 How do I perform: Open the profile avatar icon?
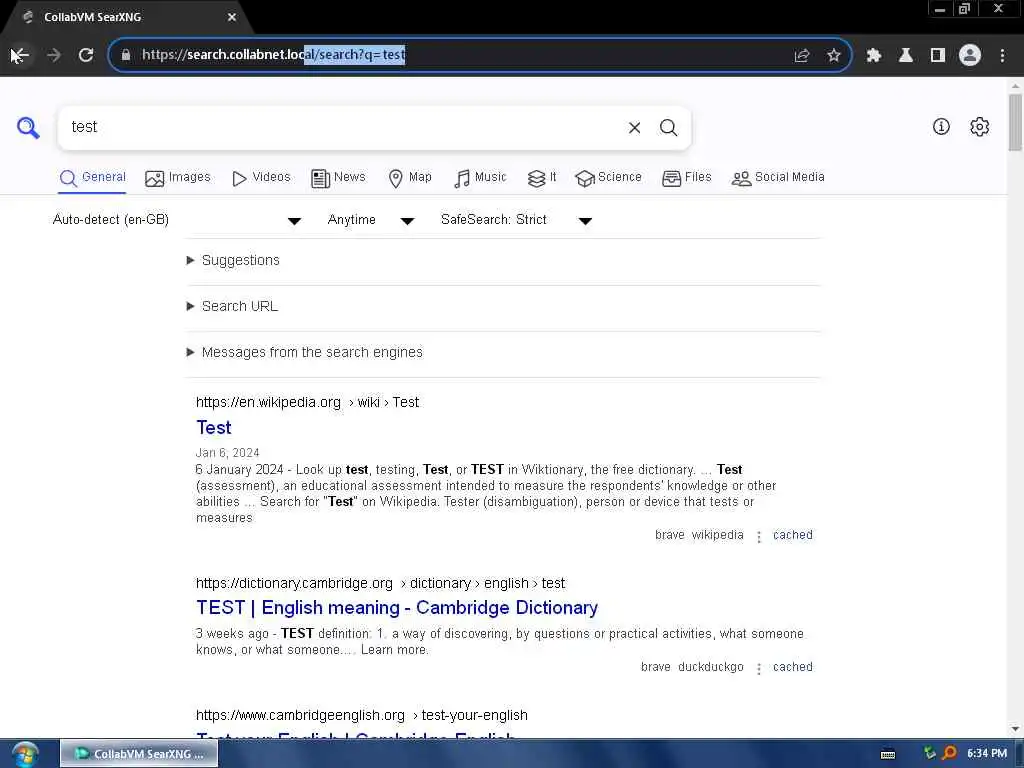[970, 56]
